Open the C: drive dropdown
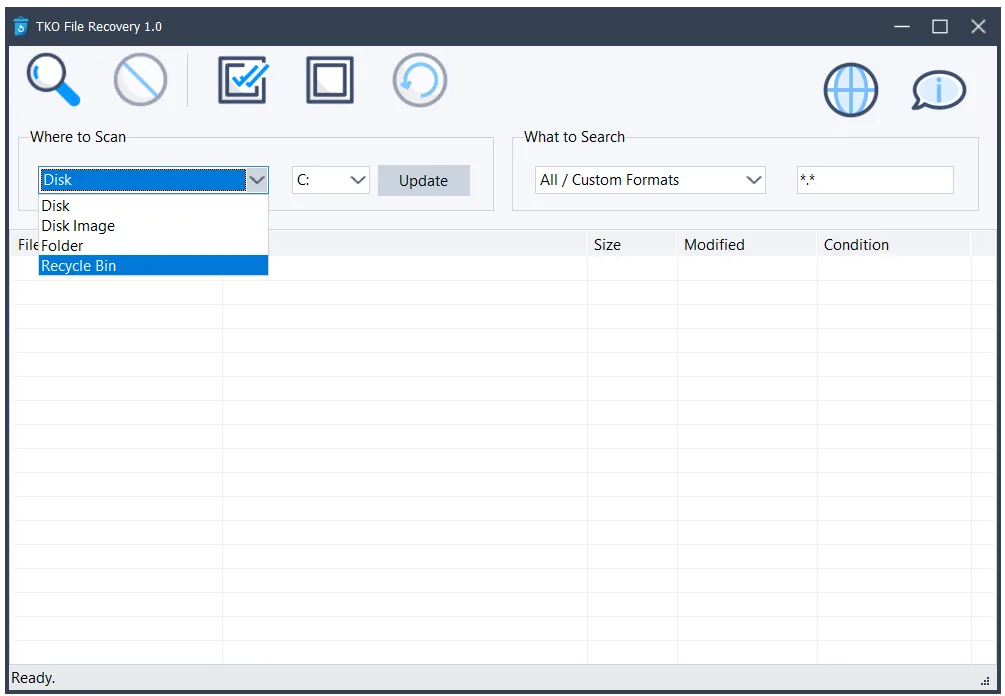 pyautogui.click(x=331, y=180)
